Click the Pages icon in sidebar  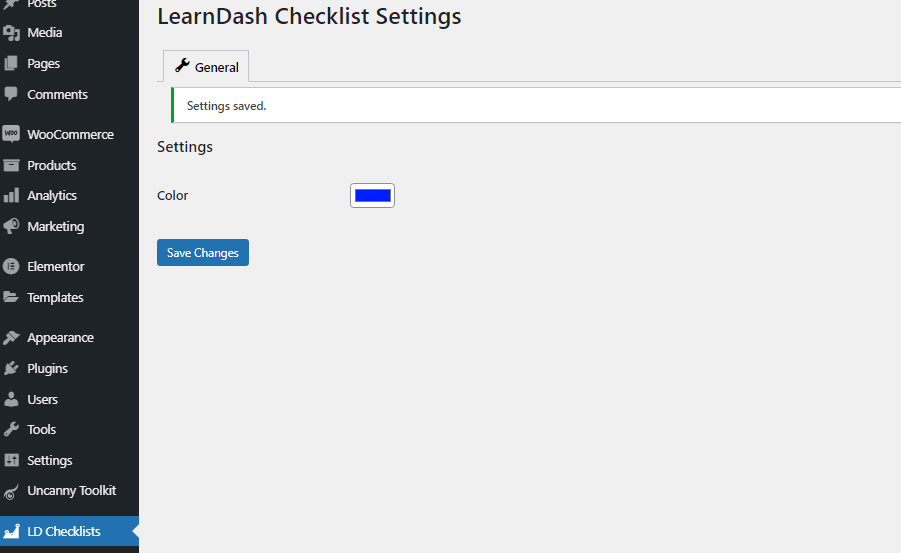pyautogui.click(x=11, y=64)
